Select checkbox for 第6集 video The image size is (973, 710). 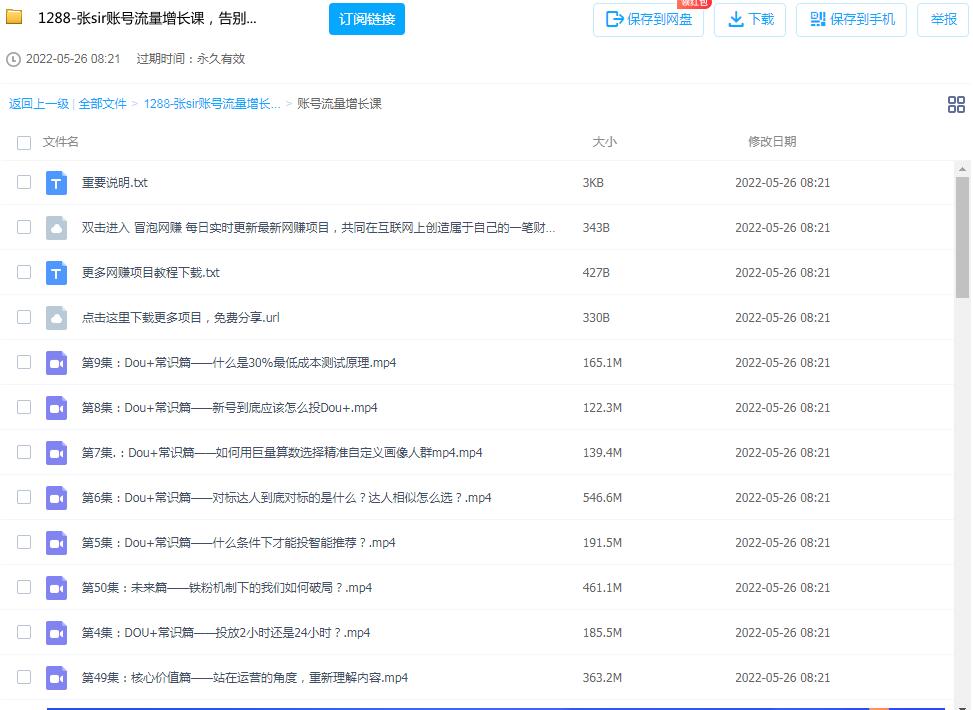point(24,497)
